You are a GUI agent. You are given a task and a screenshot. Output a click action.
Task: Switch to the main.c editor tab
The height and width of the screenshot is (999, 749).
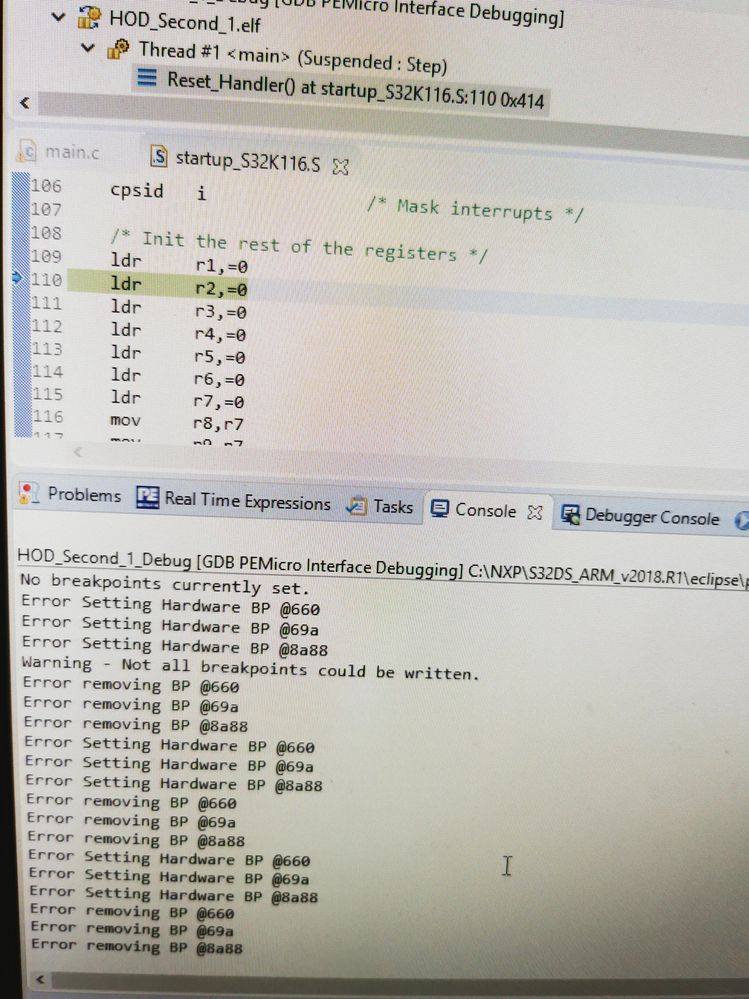point(61,152)
